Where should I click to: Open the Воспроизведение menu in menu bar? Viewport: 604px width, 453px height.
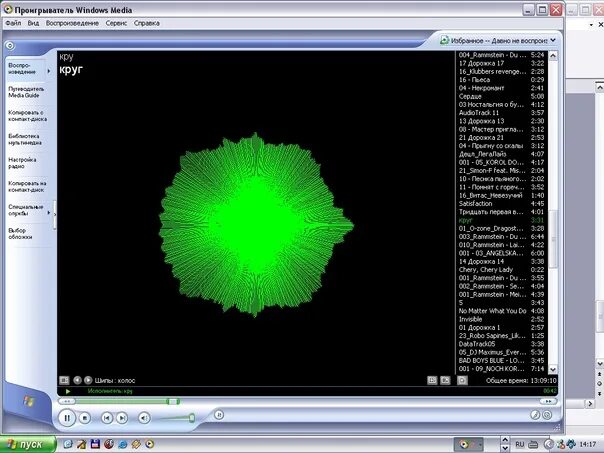(72, 23)
